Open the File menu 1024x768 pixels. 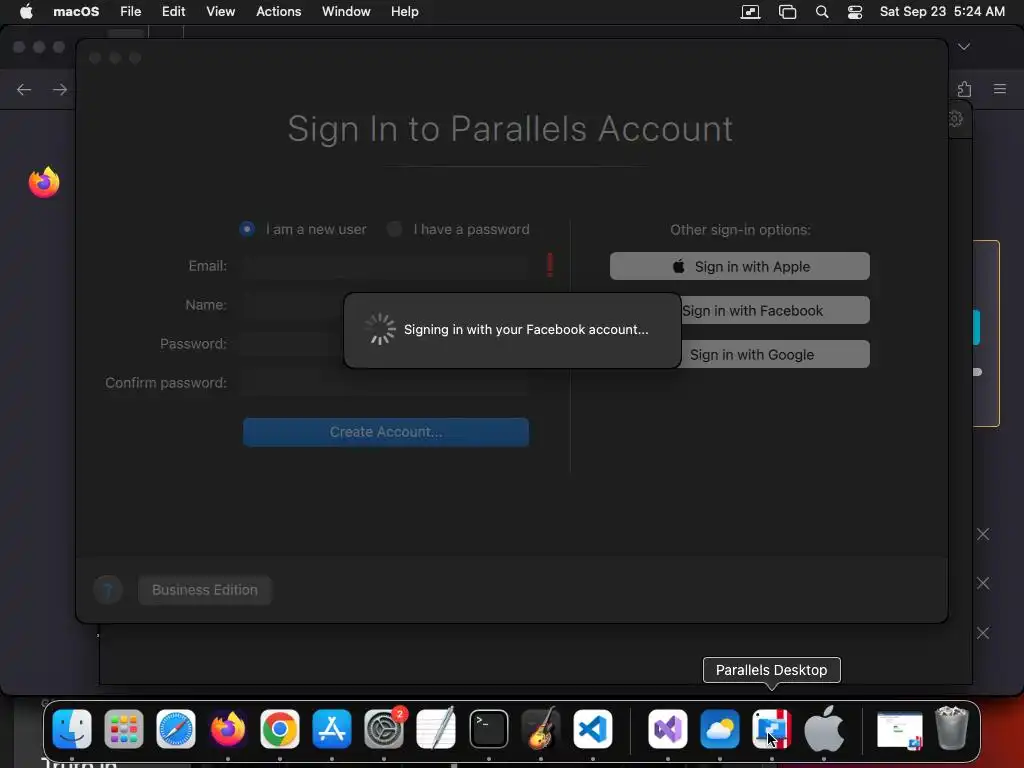tap(131, 12)
